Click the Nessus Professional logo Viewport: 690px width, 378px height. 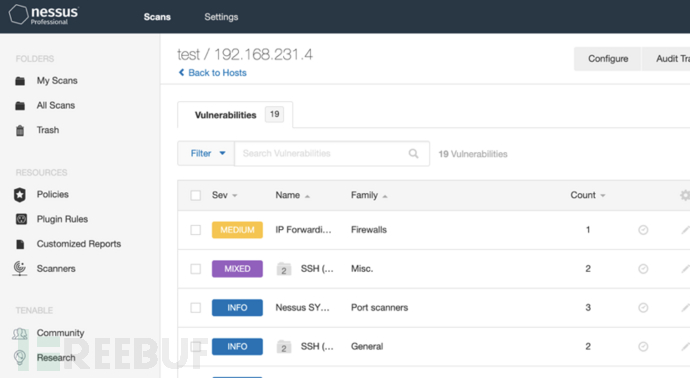44,15
